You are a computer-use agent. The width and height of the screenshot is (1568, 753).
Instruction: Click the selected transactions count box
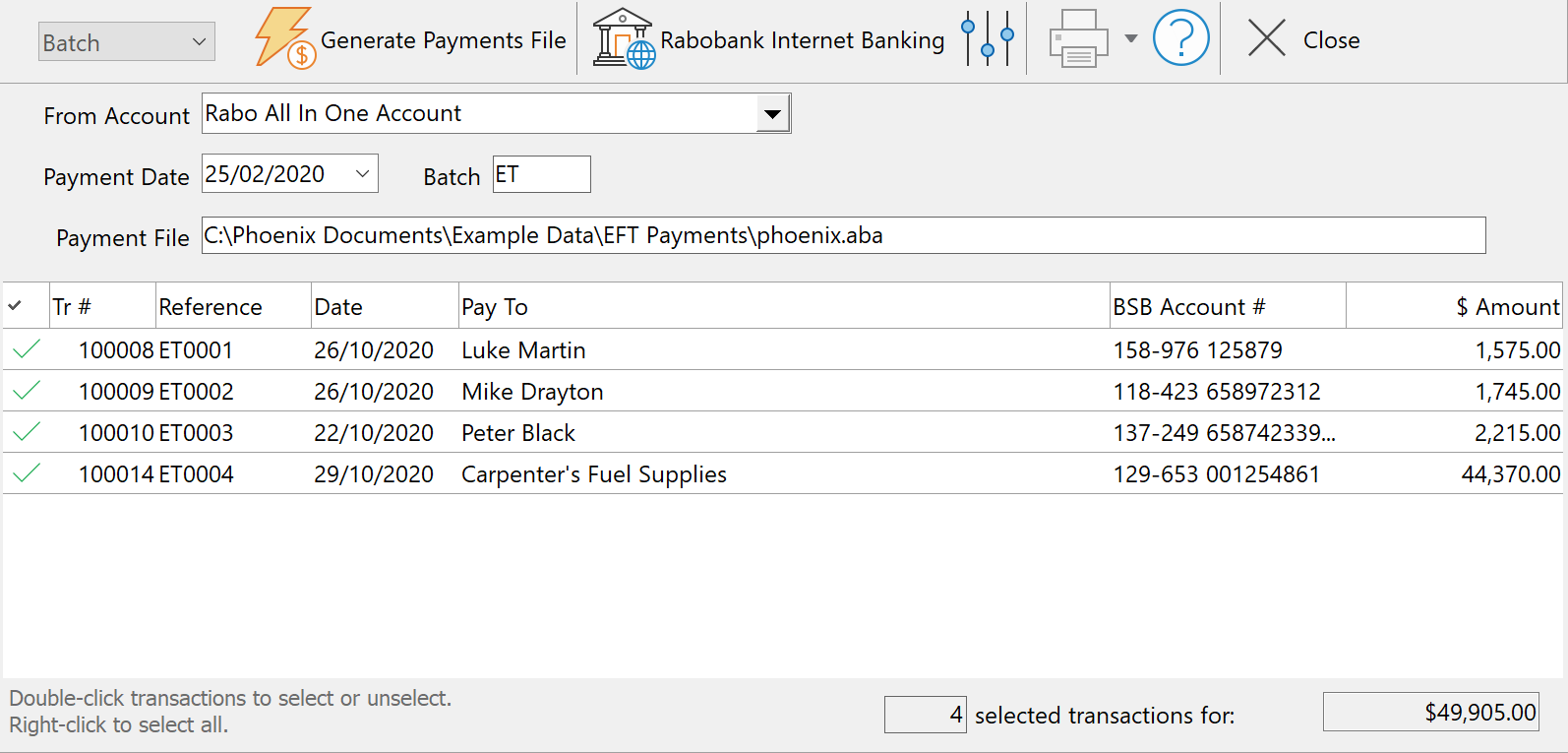coord(926,715)
